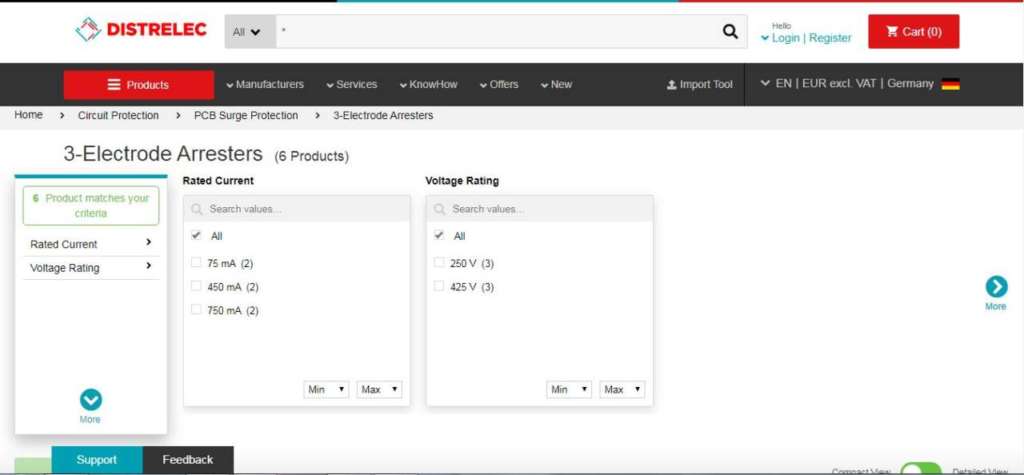Open Rated Current Max dropdown
Image resolution: width=1024 pixels, height=475 pixels.
point(379,389)
